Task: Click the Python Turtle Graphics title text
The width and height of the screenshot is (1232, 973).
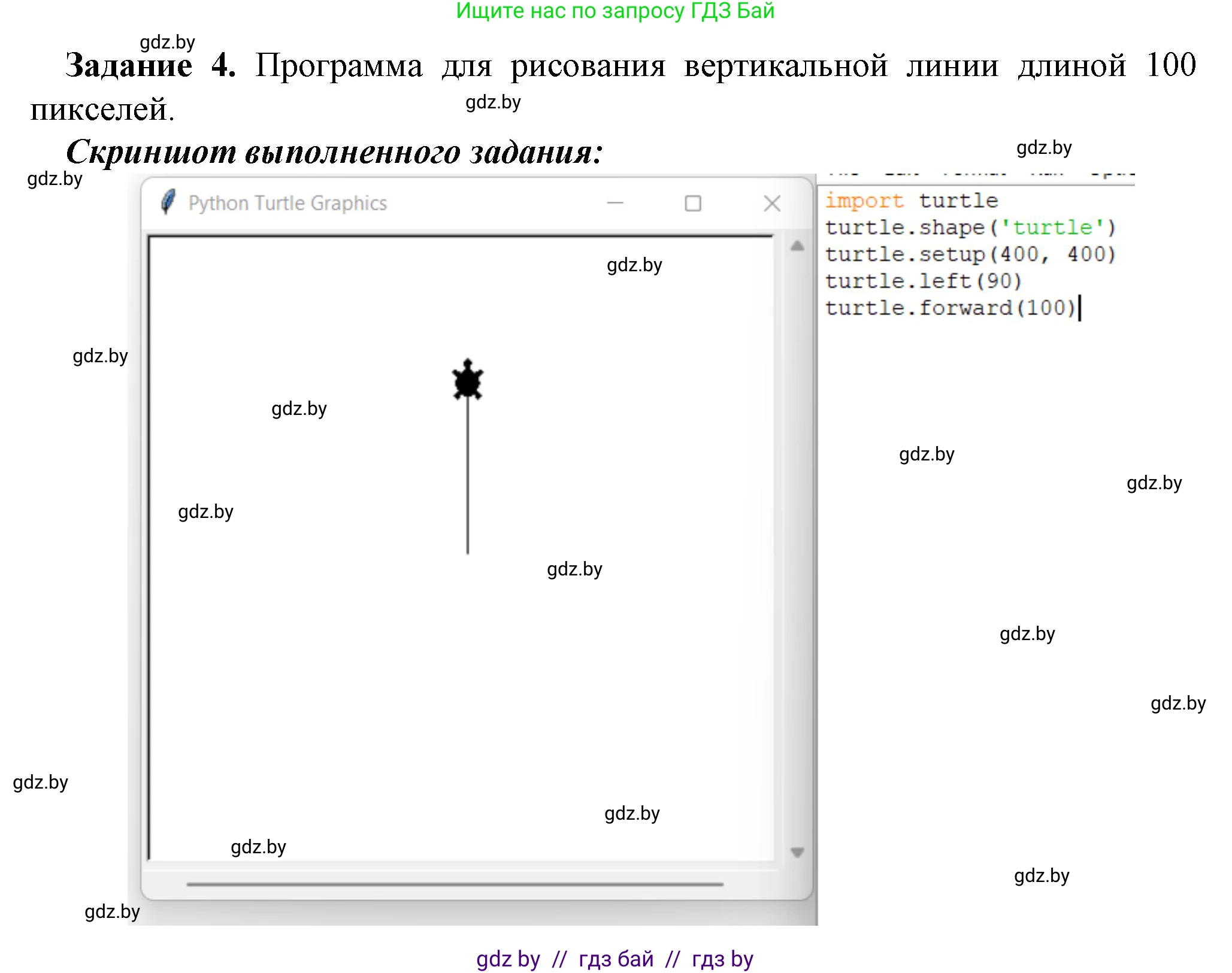Action: click(287, 204)
